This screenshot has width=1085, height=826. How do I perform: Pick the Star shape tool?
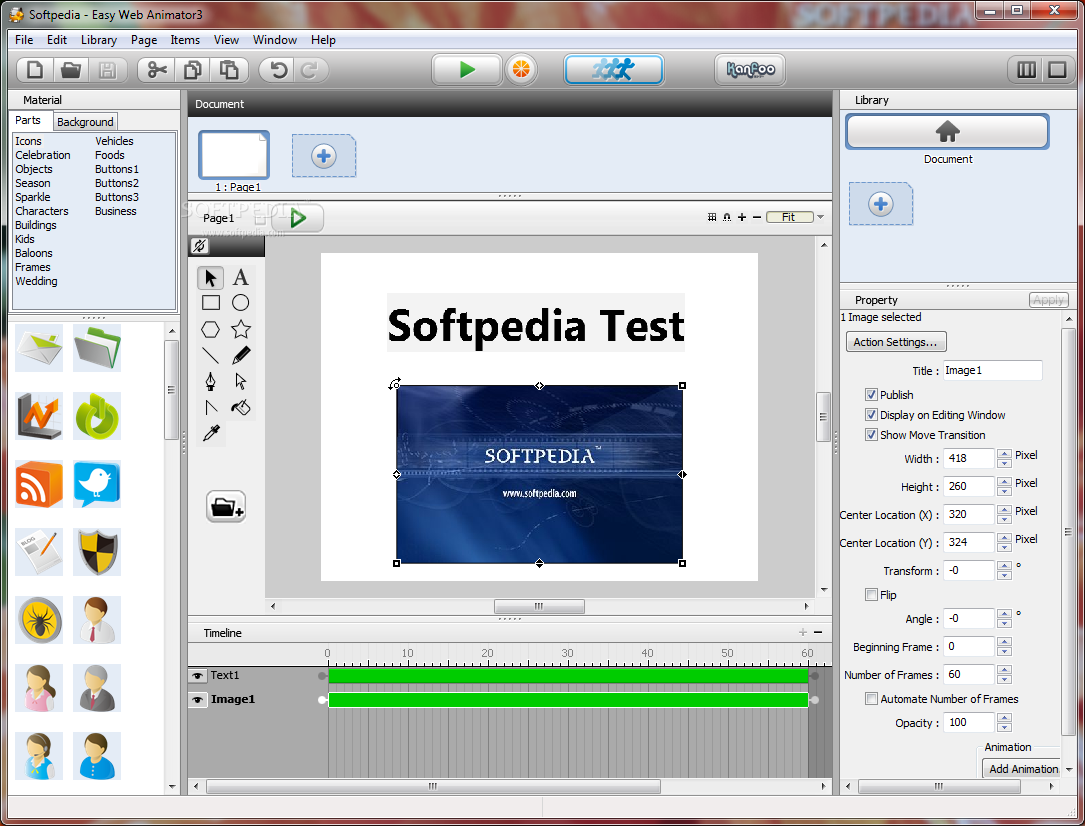tap(240, 329)
